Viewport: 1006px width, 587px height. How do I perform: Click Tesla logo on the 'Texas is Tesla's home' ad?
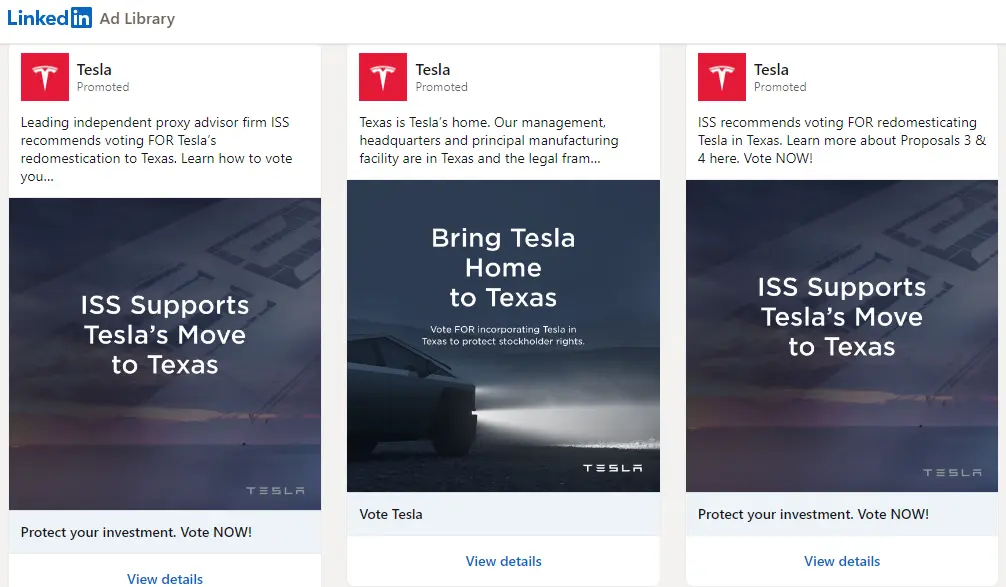383,78
